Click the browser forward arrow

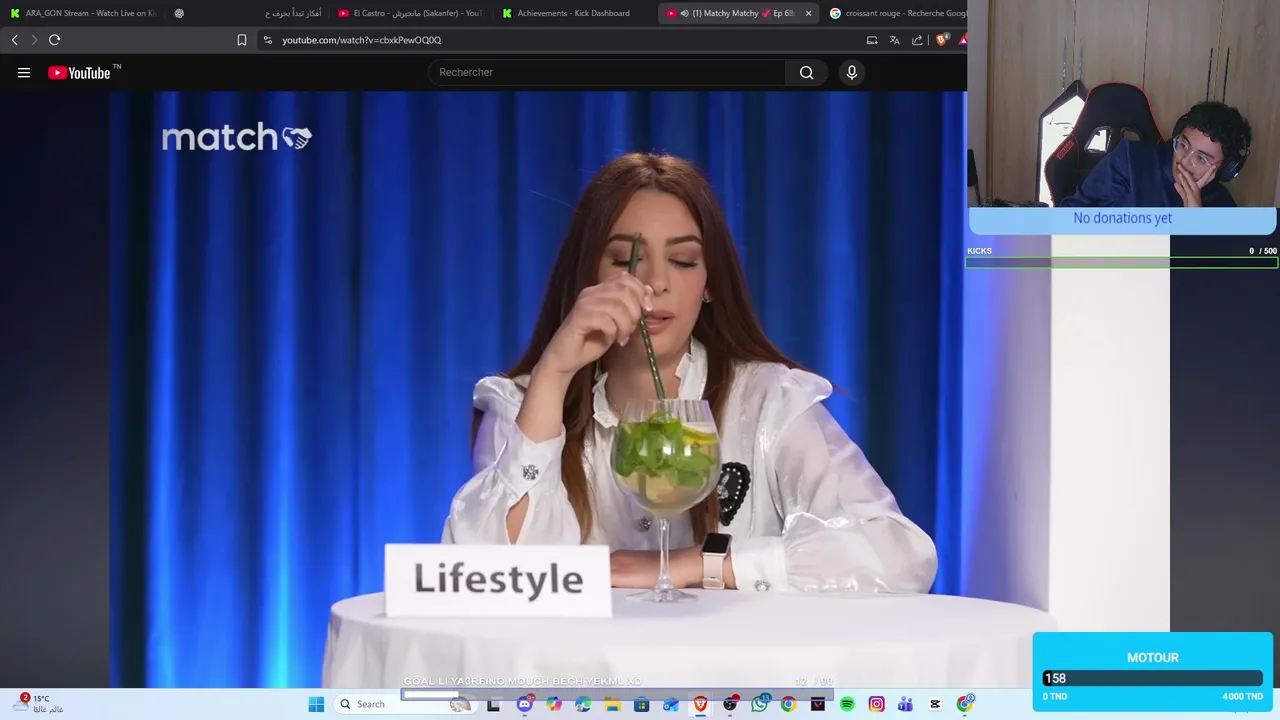tap(34, 40)
